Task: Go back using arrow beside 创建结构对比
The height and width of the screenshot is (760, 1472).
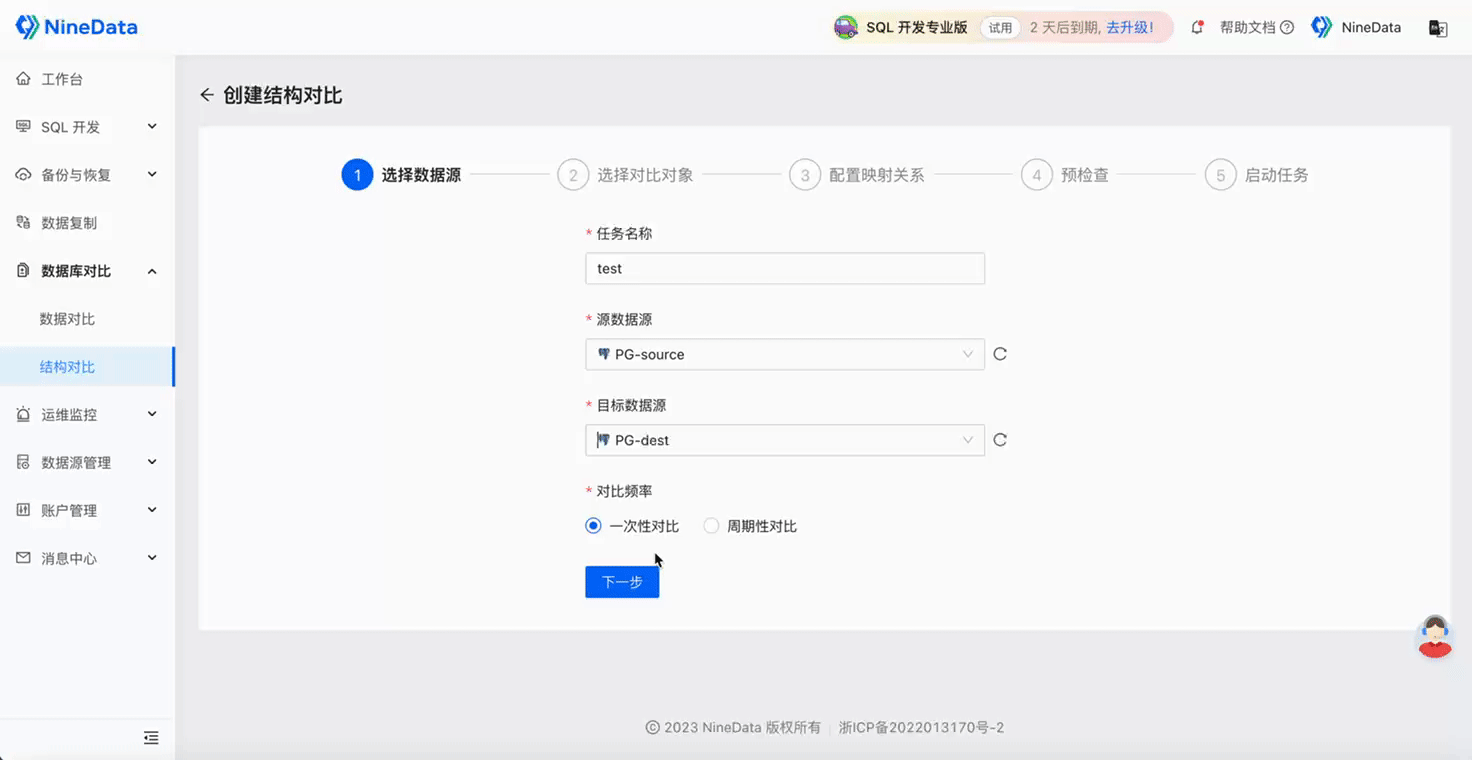Action: pyautogui.click(x=207, y=95)
